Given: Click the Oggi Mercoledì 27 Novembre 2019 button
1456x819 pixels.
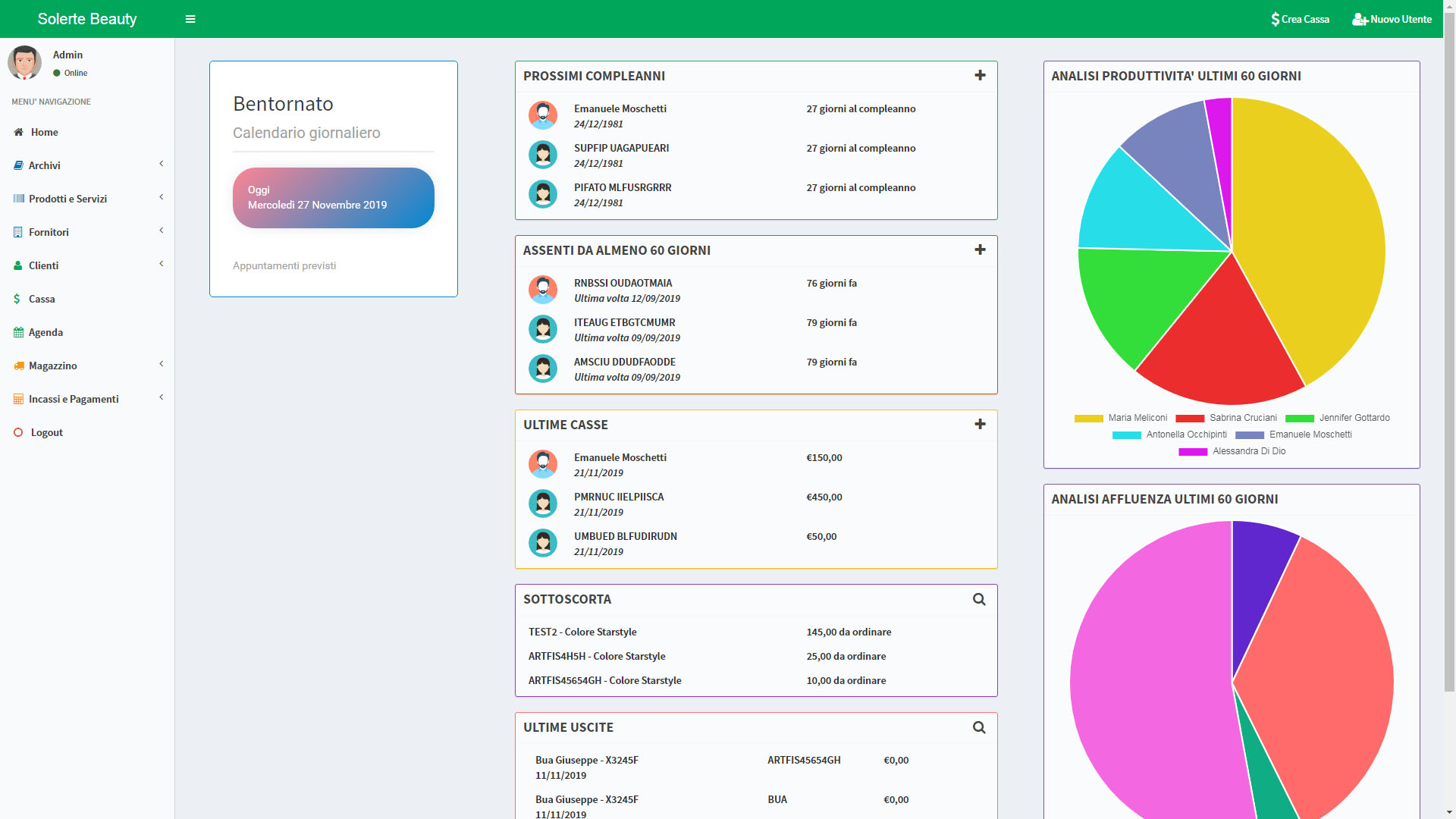Looking at the screenshot, I should pos(334,198).
